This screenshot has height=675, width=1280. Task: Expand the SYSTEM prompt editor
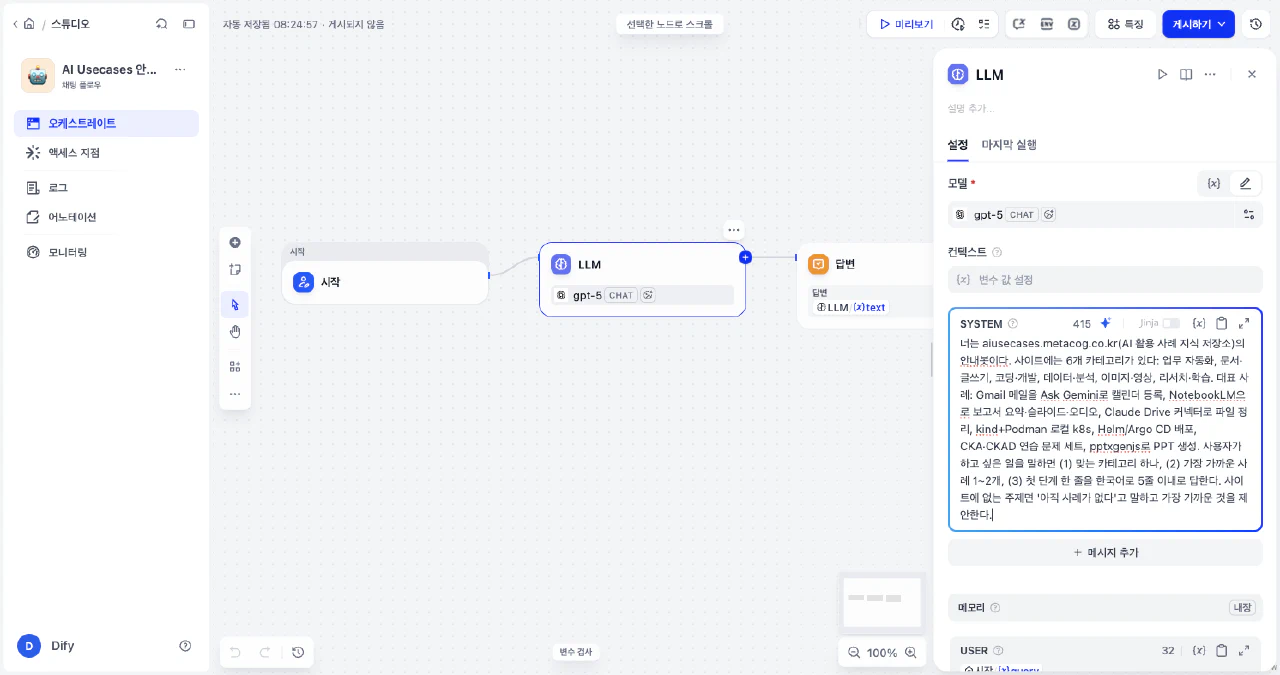tap(1244, 324)
